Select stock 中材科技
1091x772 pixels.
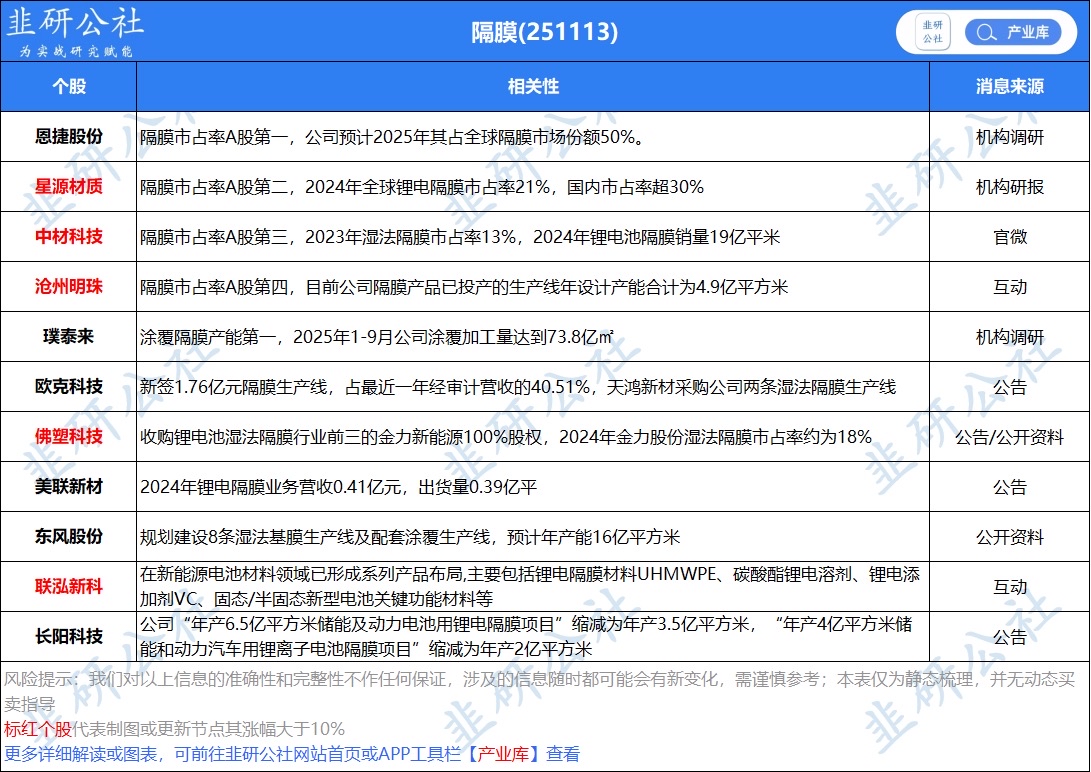[x=69, y=236]
